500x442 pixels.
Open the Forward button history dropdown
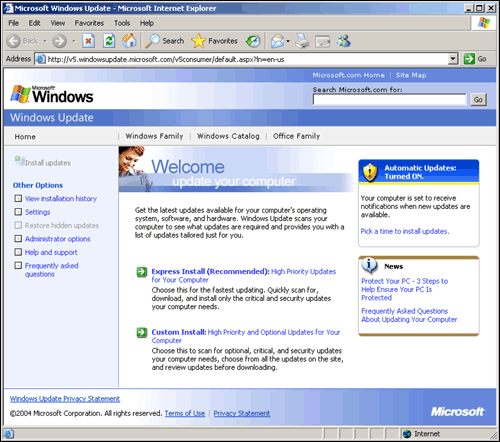[74, 41]
